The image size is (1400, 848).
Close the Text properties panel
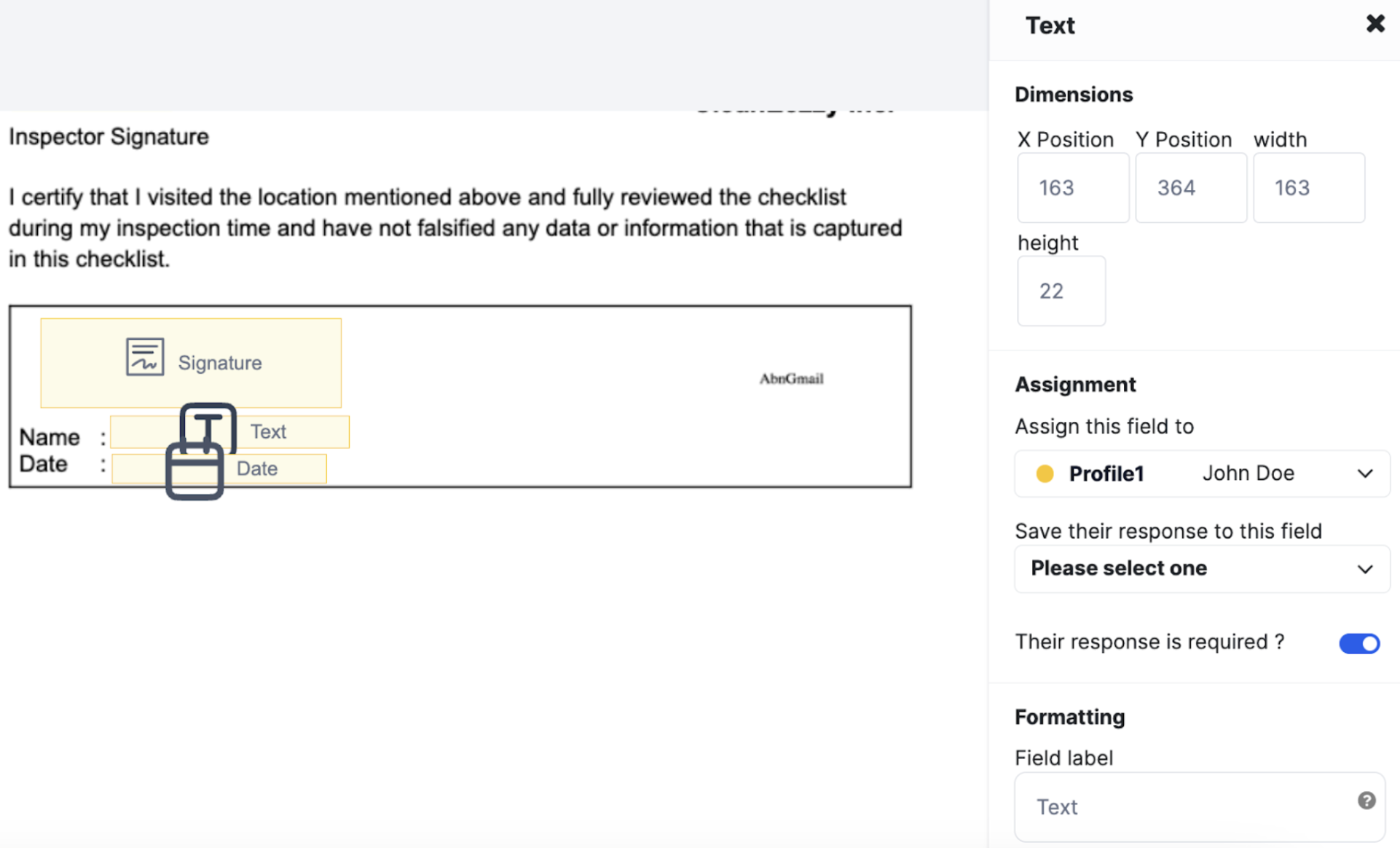coord(1375,24)
